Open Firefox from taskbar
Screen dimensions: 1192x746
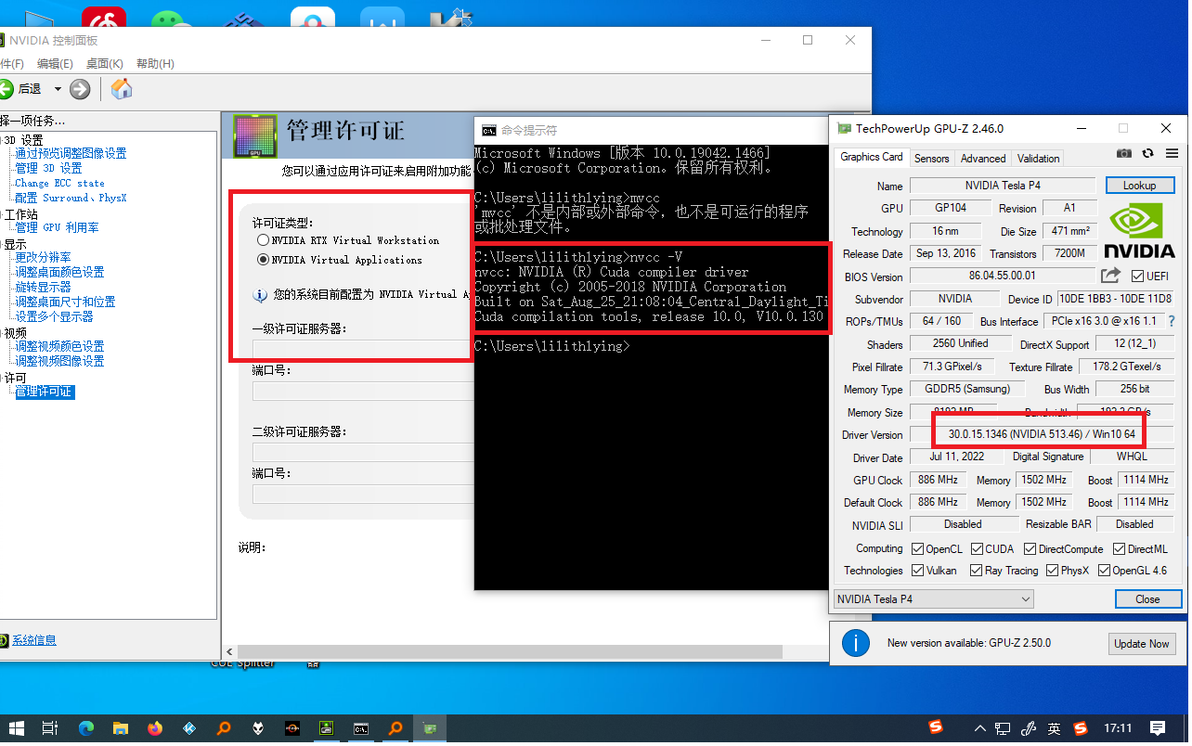155,729
